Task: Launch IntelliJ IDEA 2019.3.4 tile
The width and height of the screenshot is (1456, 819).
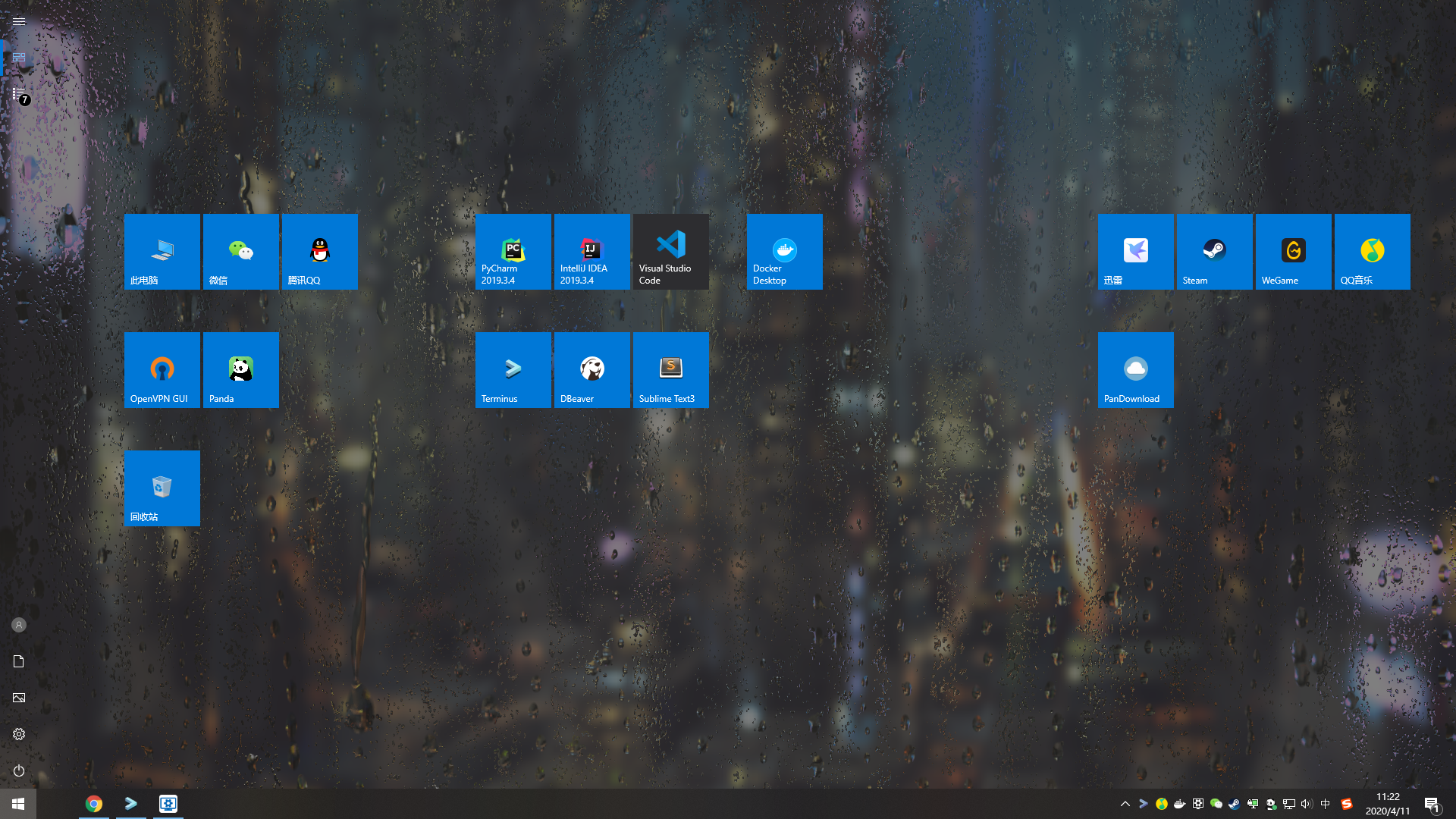Action: pos(591,251)
